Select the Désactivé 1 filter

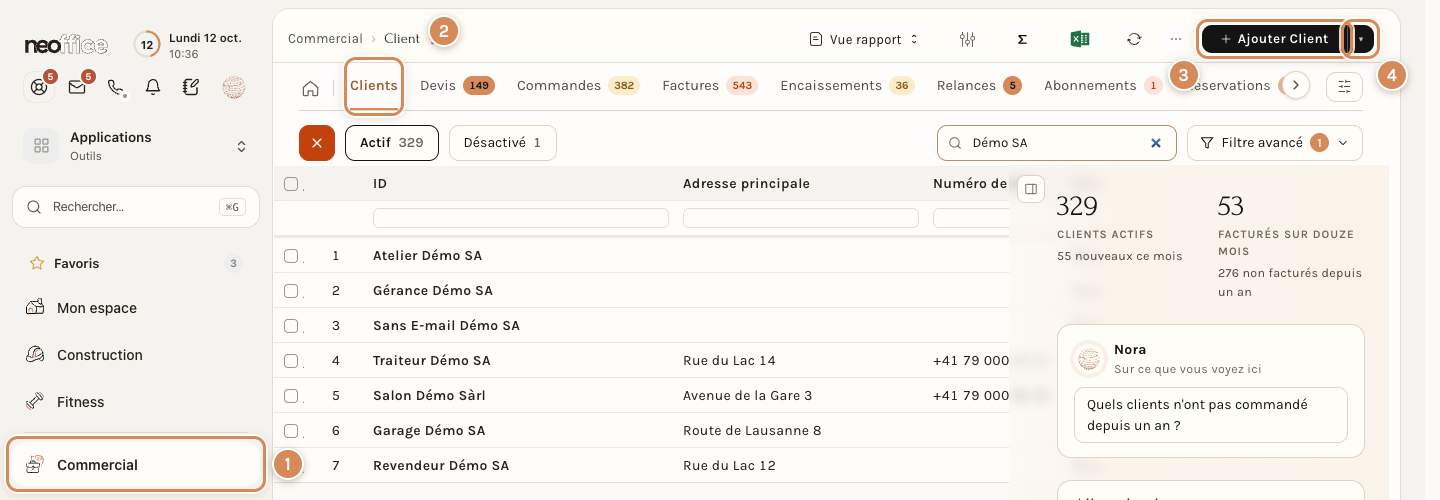click(502, 143)
